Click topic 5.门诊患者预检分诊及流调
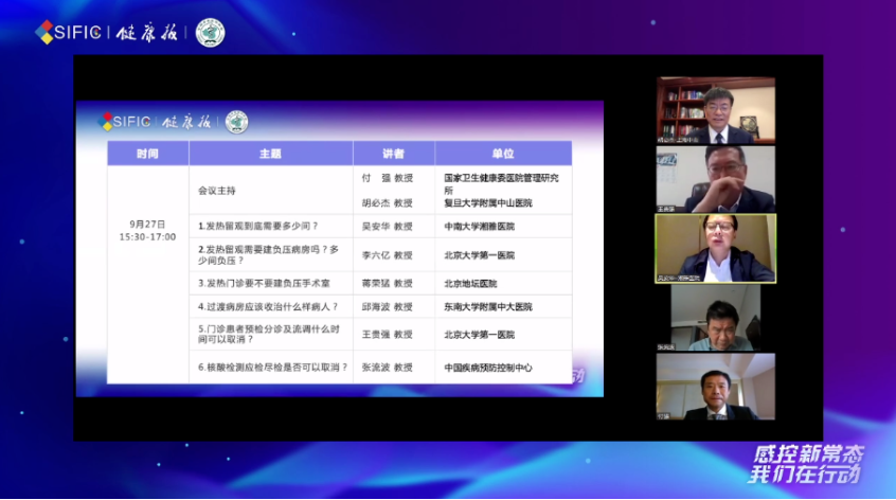The height and width of the screenshot is (500, 896). (269, 334)
